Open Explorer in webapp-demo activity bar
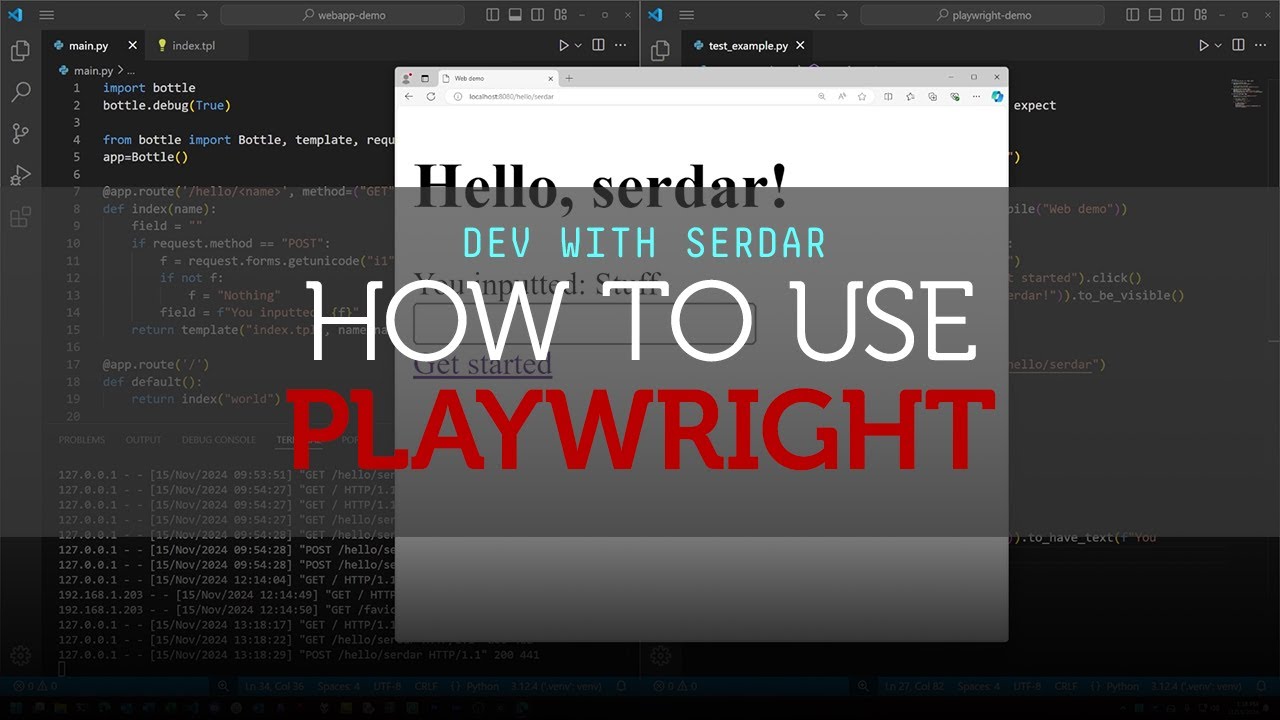1280x720 pixels. (x=20, y=51)
